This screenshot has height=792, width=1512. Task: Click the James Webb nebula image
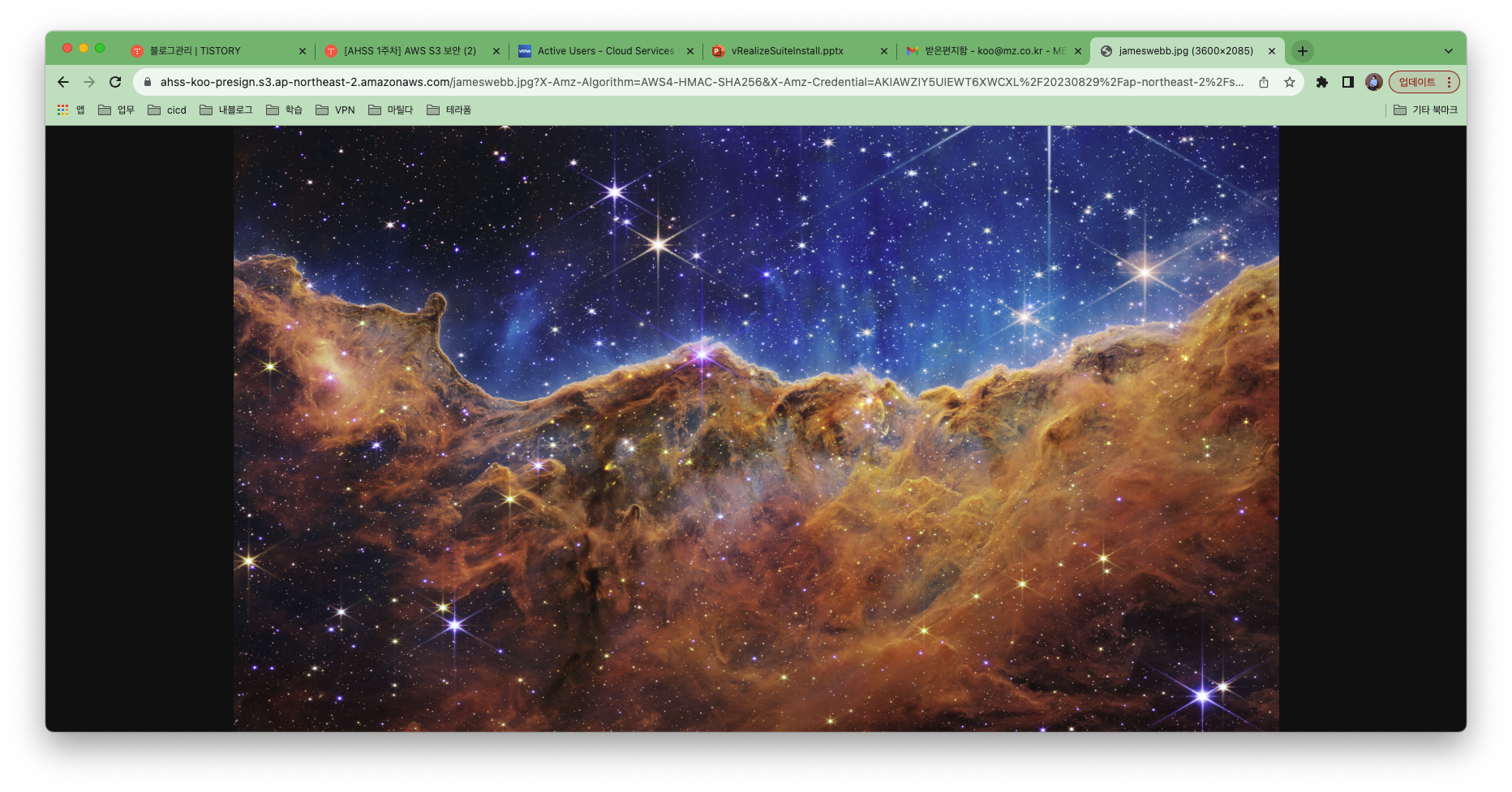pyautogui.click(x=756, y=428)
